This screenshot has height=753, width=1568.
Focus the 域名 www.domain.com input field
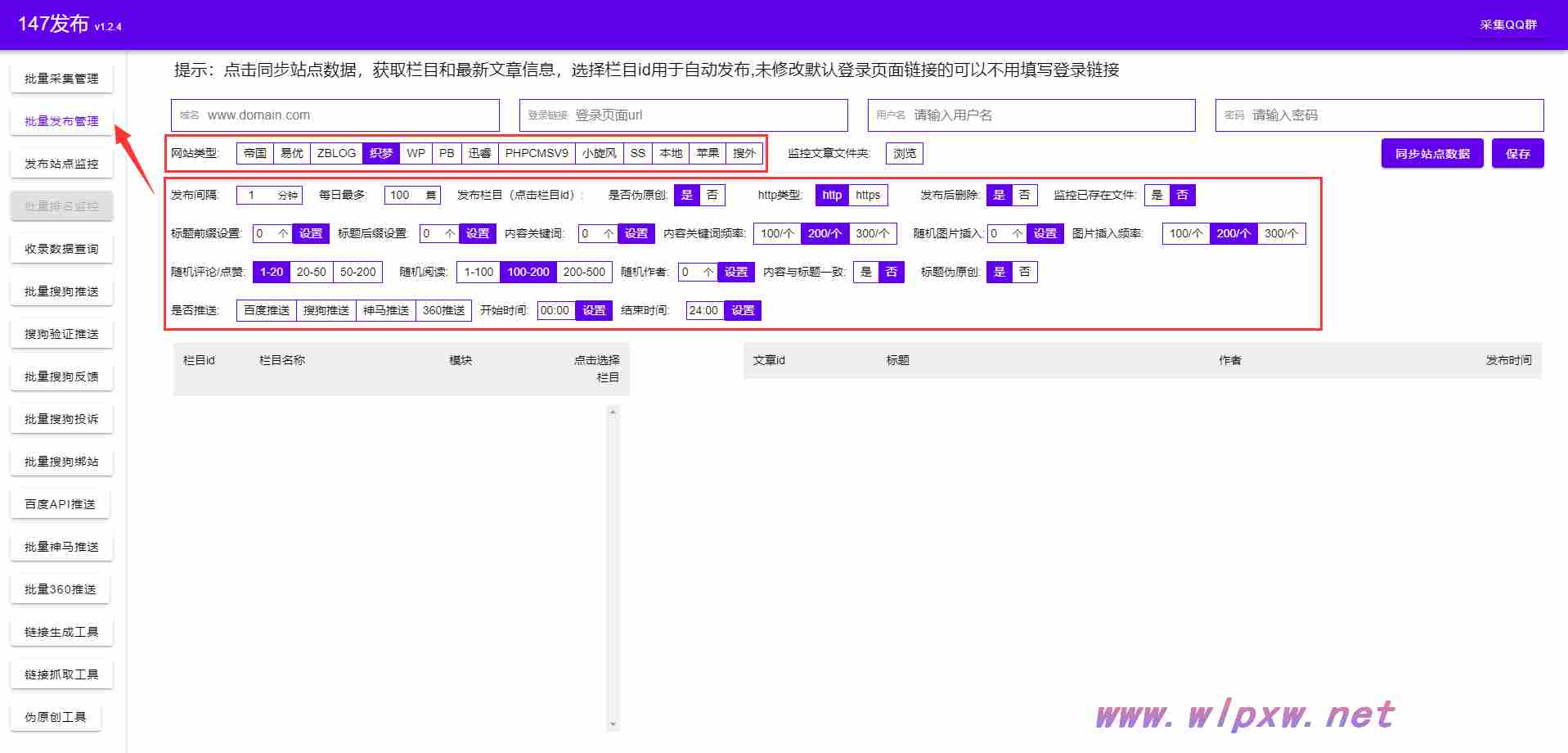[x=335, y=115]
